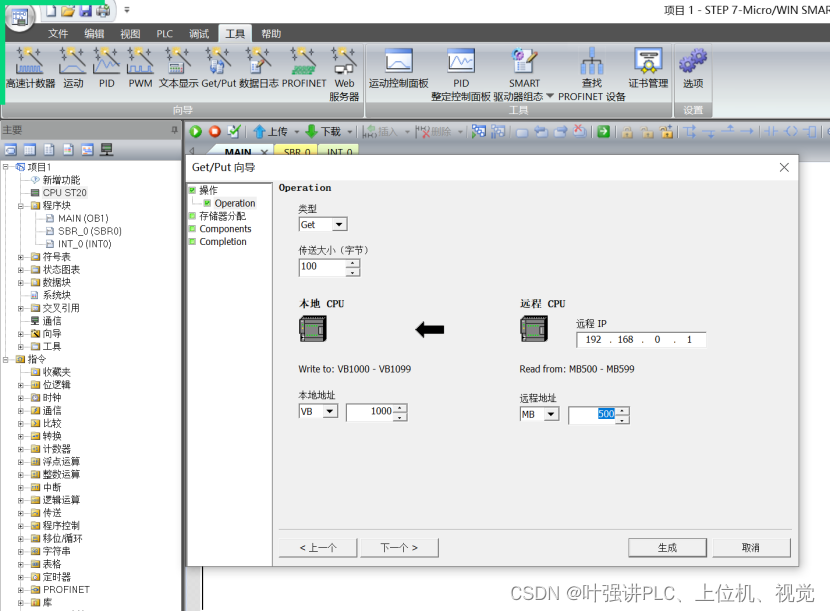Click the application menu button at top-left
Image resolution: width=830 pixels, height=612 pixels.
(x=20, y=16)
